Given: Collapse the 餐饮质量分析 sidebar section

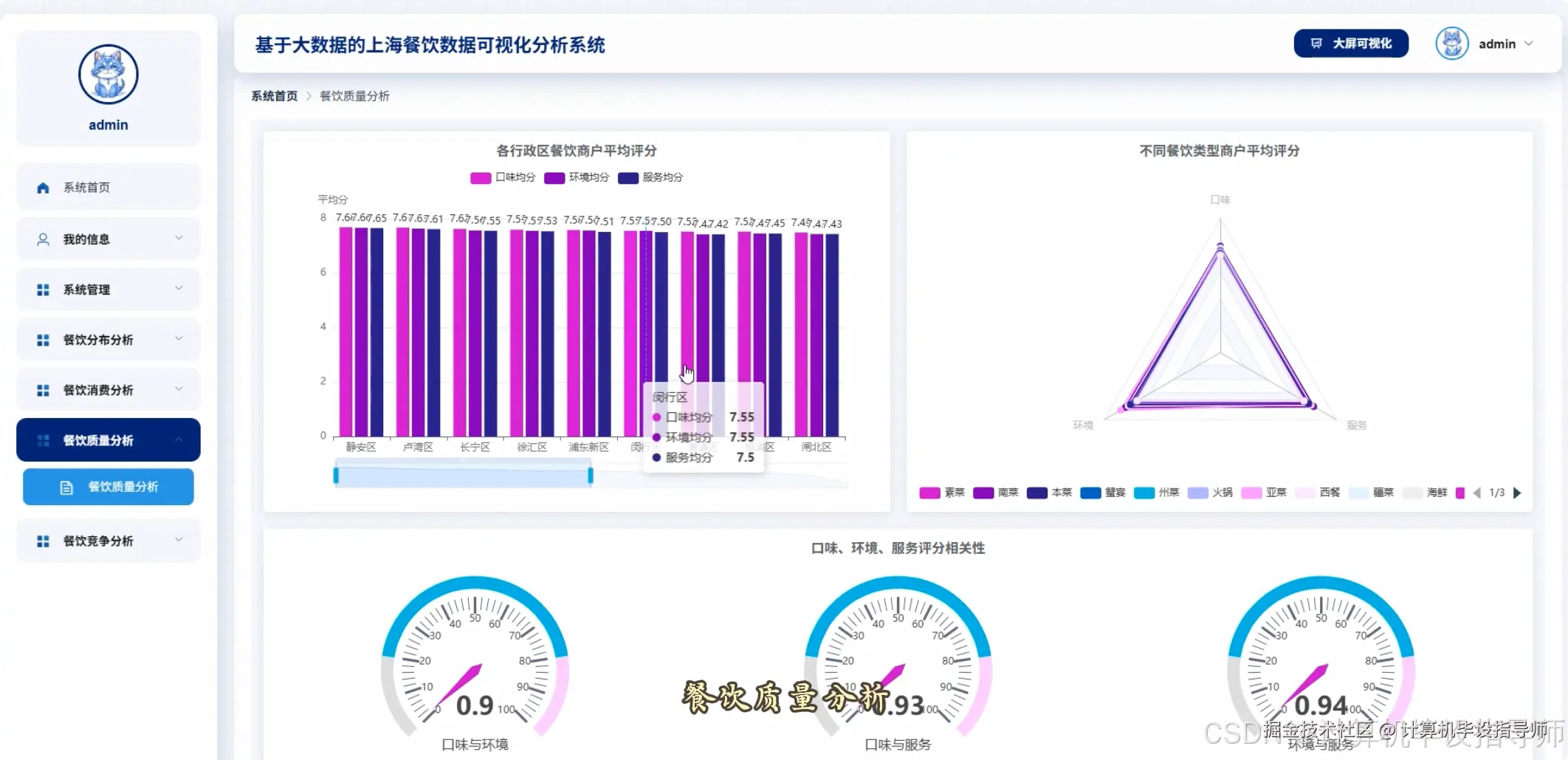Looking at the screenshot, I should coord(177,439).
